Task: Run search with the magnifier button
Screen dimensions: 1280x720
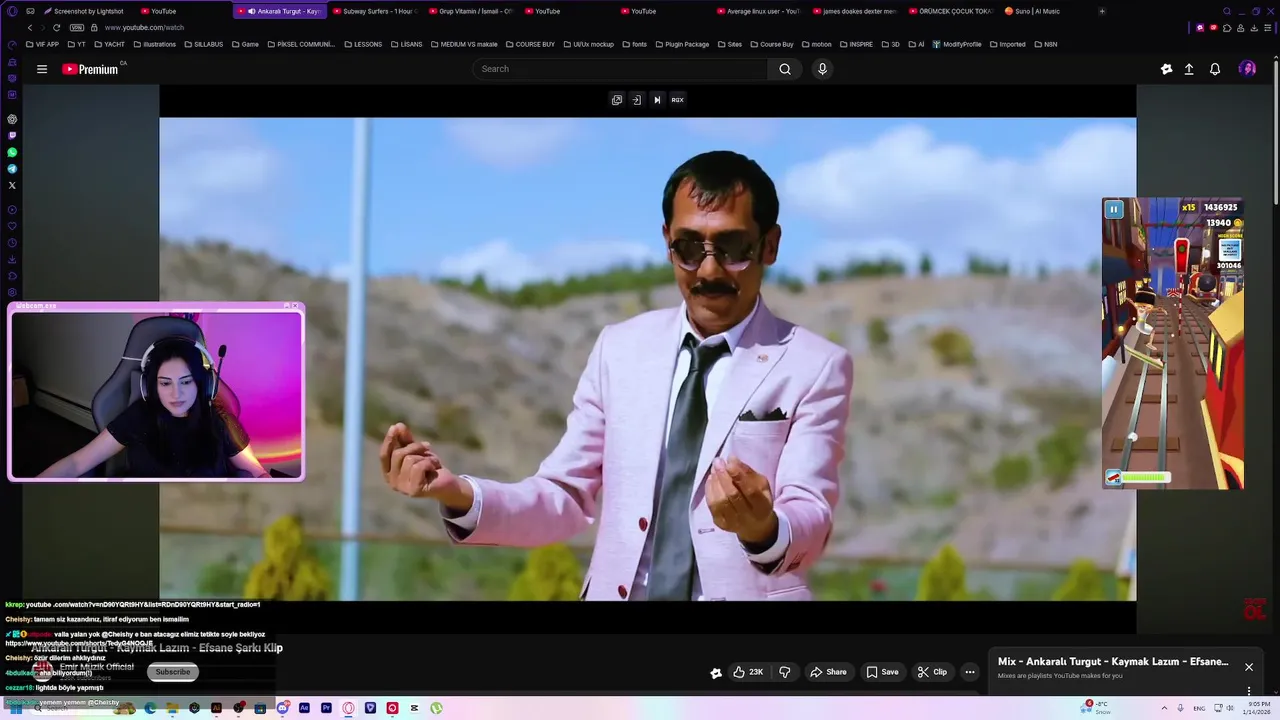Action: [785, 69]
